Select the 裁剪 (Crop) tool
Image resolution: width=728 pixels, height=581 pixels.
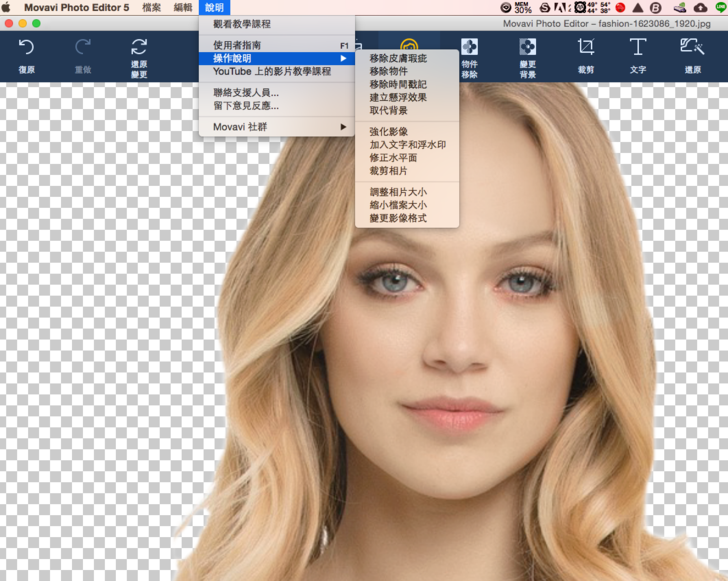(586, 47)
